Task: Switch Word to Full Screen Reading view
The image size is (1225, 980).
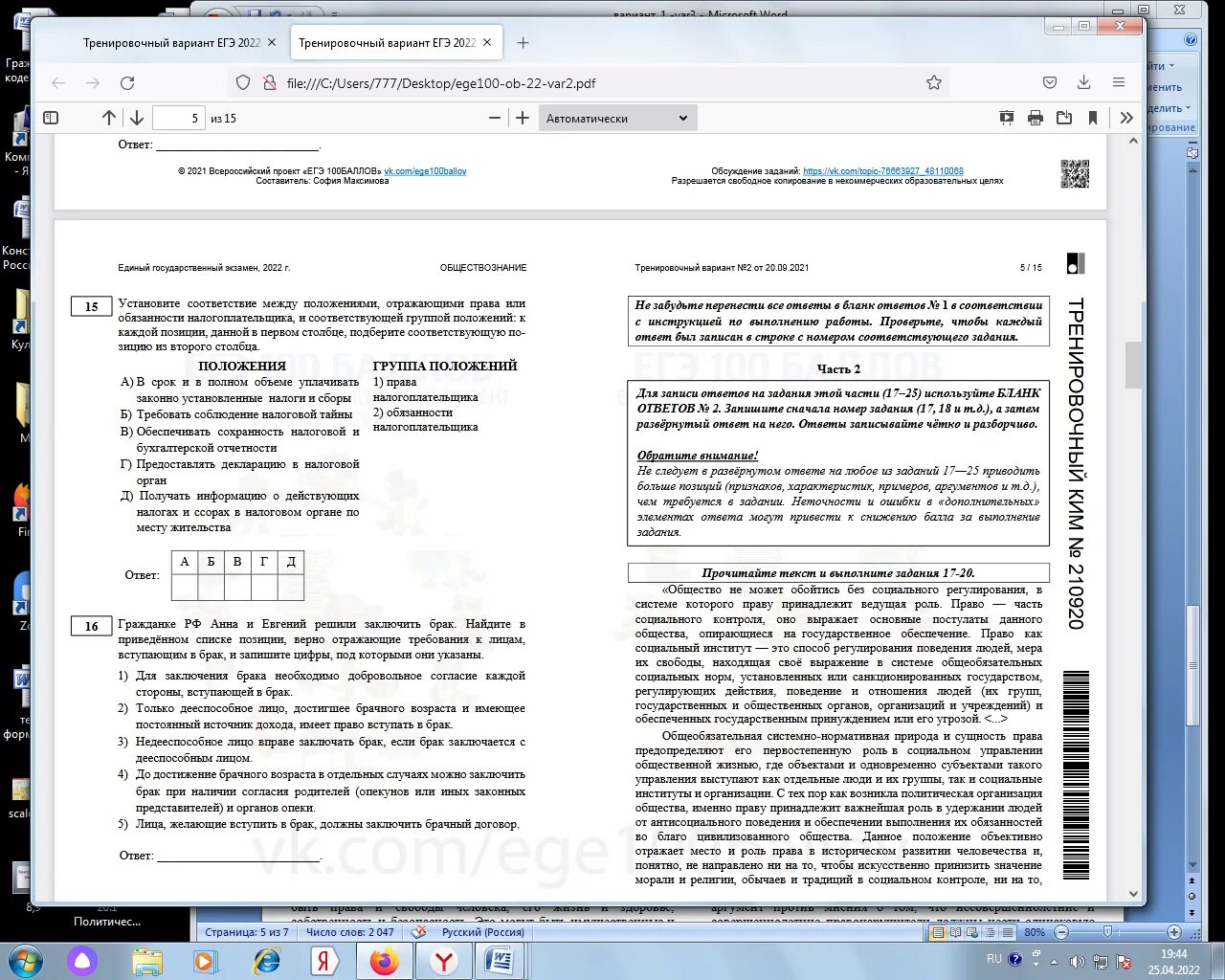Action: pos(954,932)
